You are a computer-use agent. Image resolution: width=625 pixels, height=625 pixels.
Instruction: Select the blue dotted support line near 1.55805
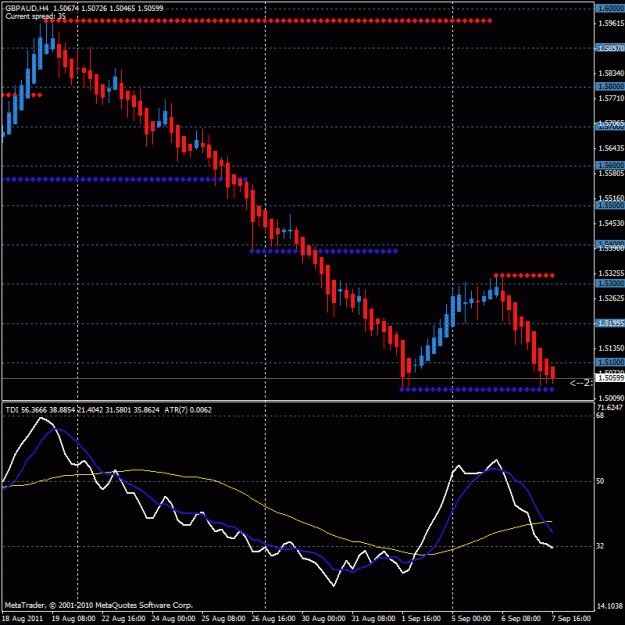[125, 180]
